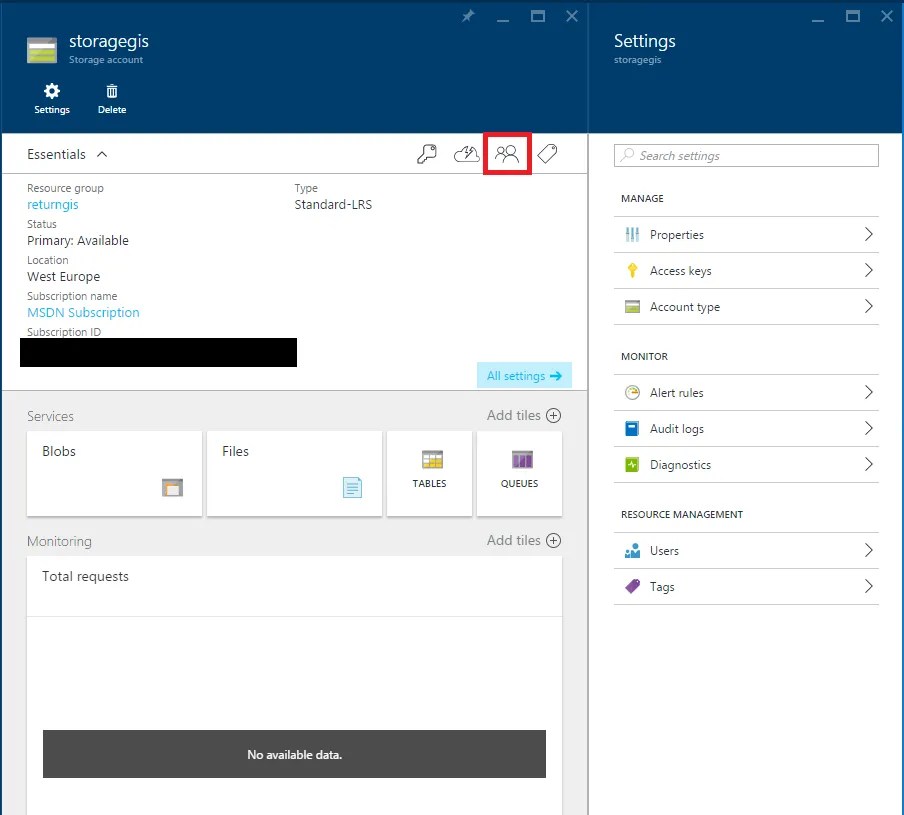Viewport: 904px width, 815px height.
Task: Click the green Diagnostics icon
Action: pos(632,465)
